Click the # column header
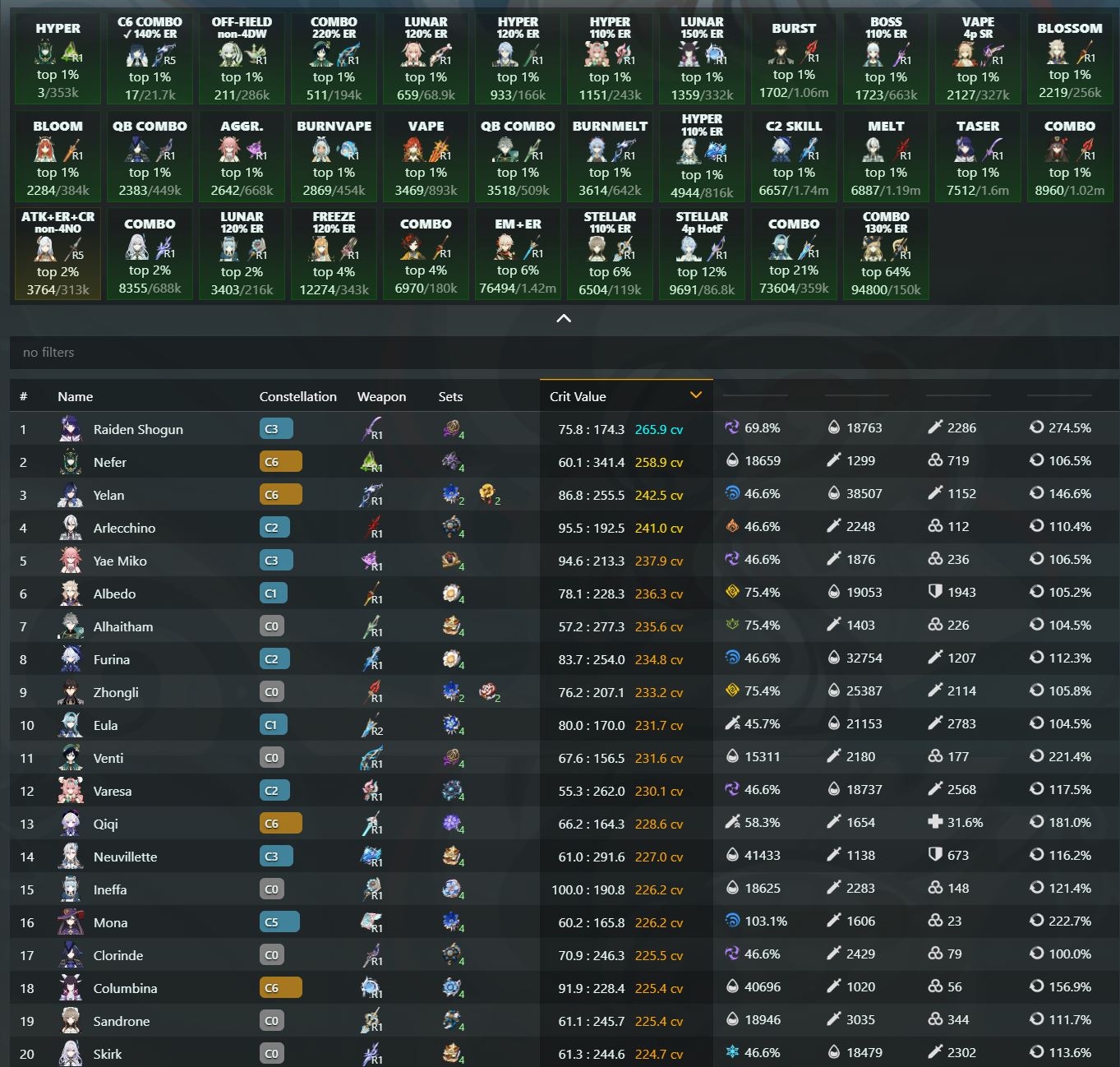 pos(23,396)
